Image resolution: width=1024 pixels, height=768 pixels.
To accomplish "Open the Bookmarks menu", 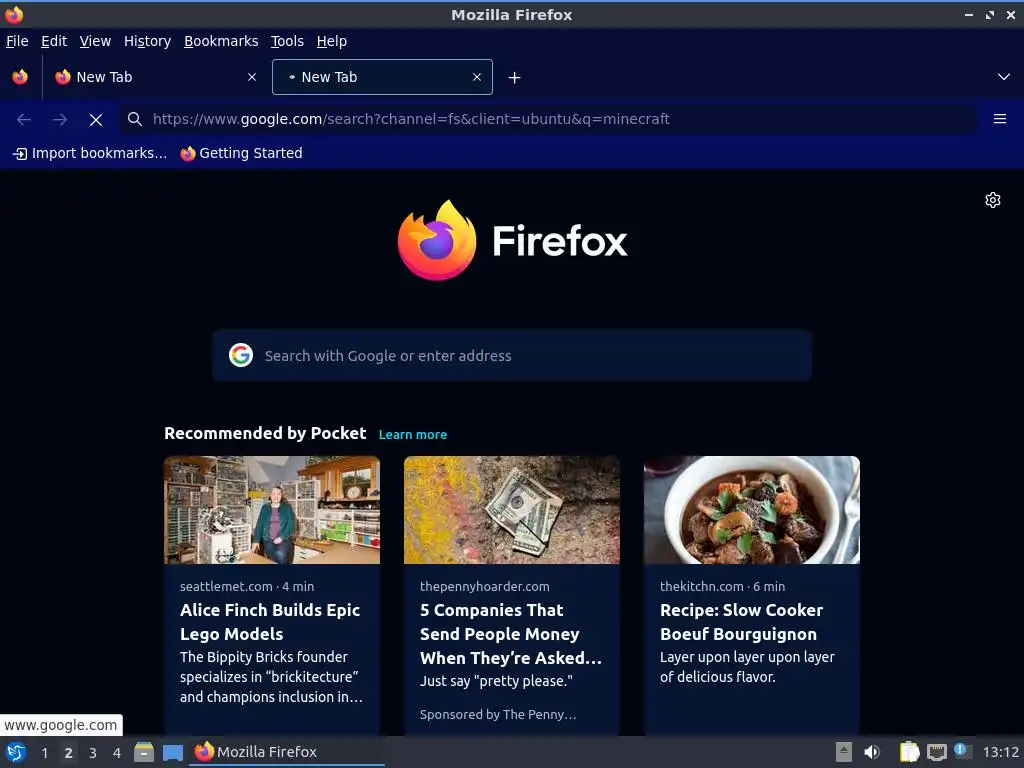I will (x=221, y=41).
